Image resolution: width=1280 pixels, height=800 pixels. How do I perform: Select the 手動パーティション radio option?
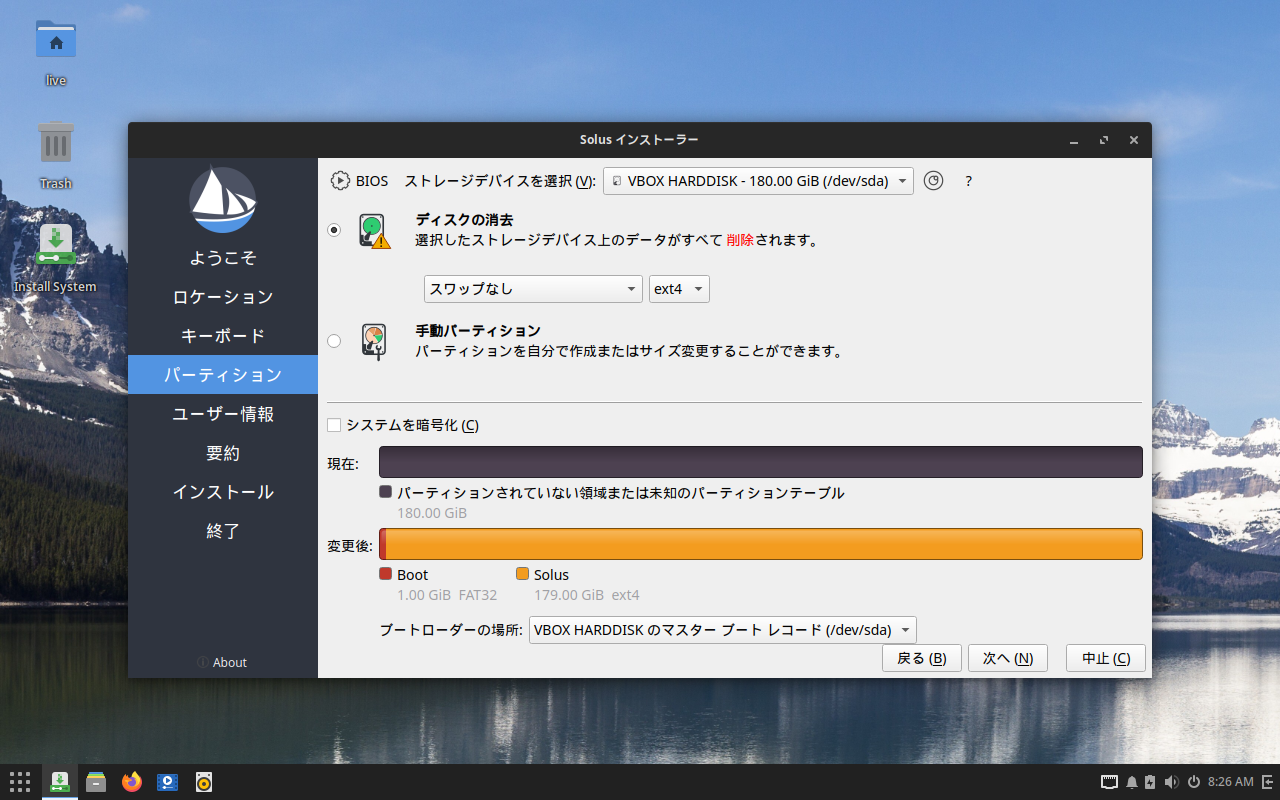pyautogui.click(x=334, y=341)
